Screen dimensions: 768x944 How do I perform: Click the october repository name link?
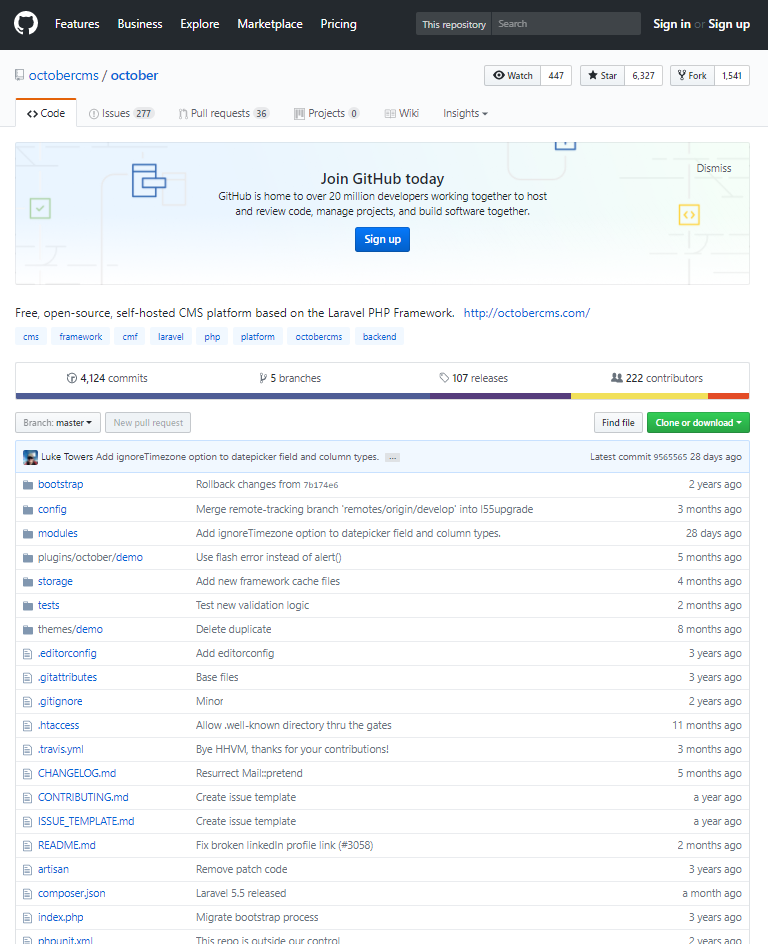point(134,75)
